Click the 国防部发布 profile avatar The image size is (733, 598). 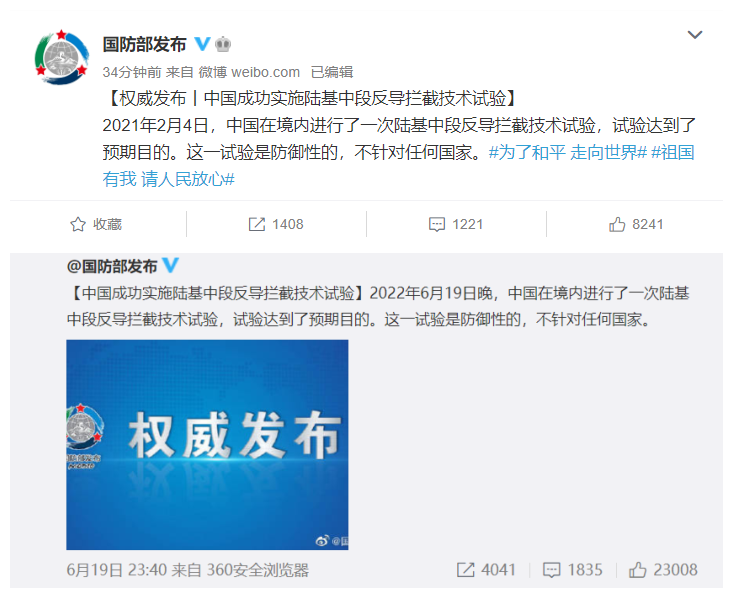point(62,58)
